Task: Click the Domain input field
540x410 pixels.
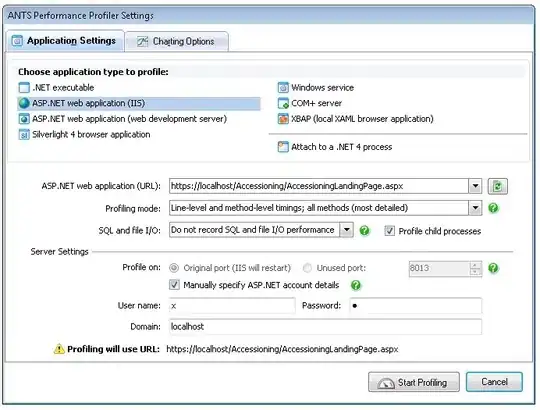Action: 325,326
